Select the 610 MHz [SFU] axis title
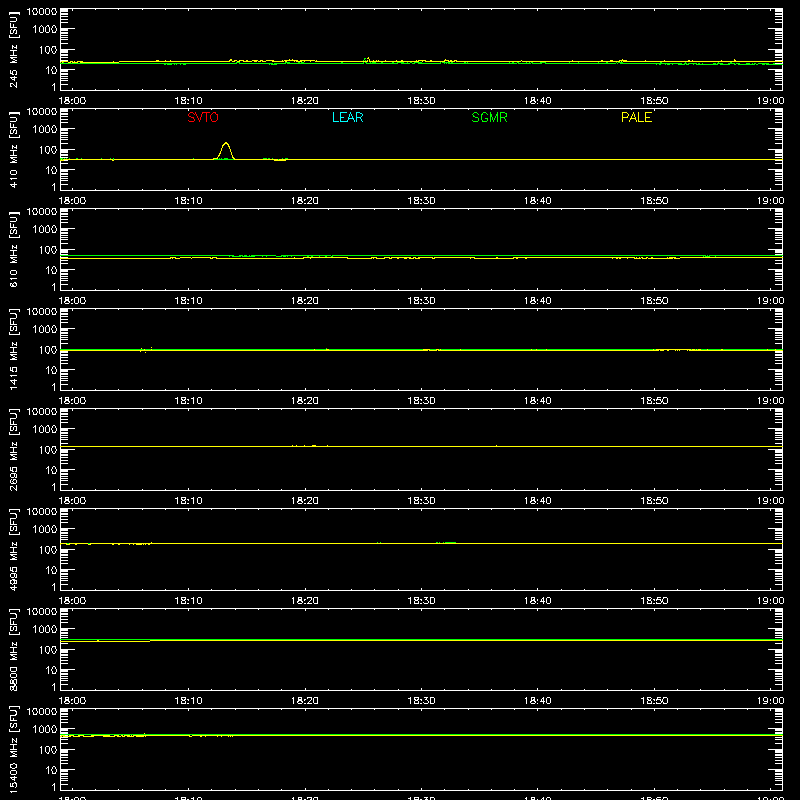 [14, 249]
